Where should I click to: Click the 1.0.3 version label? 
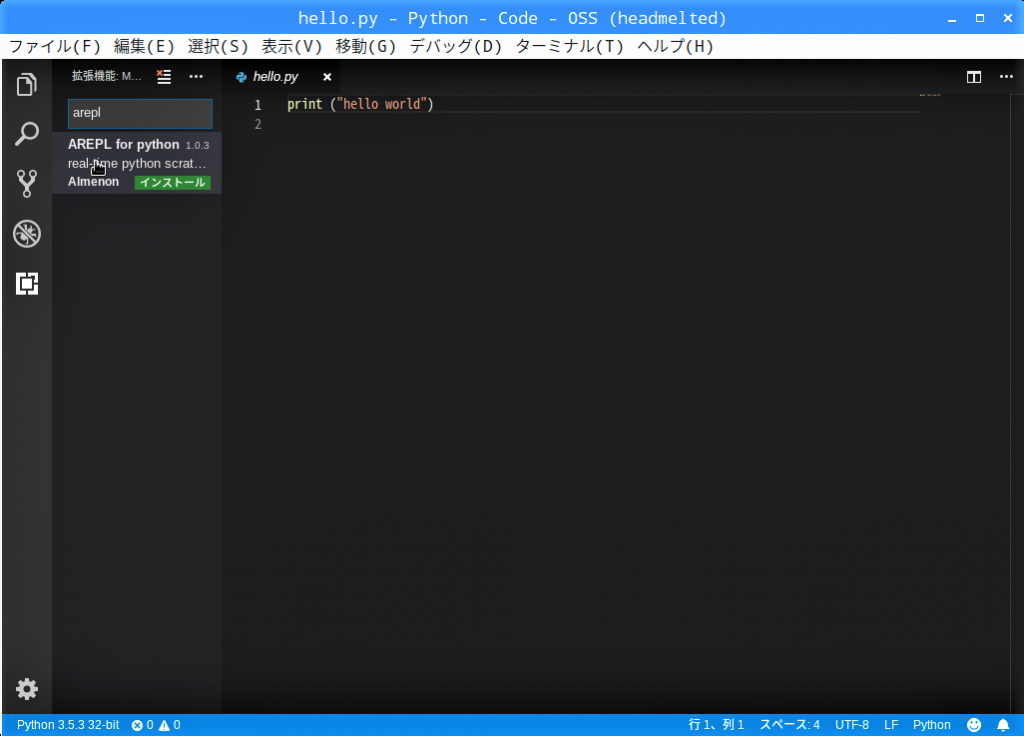197,146
